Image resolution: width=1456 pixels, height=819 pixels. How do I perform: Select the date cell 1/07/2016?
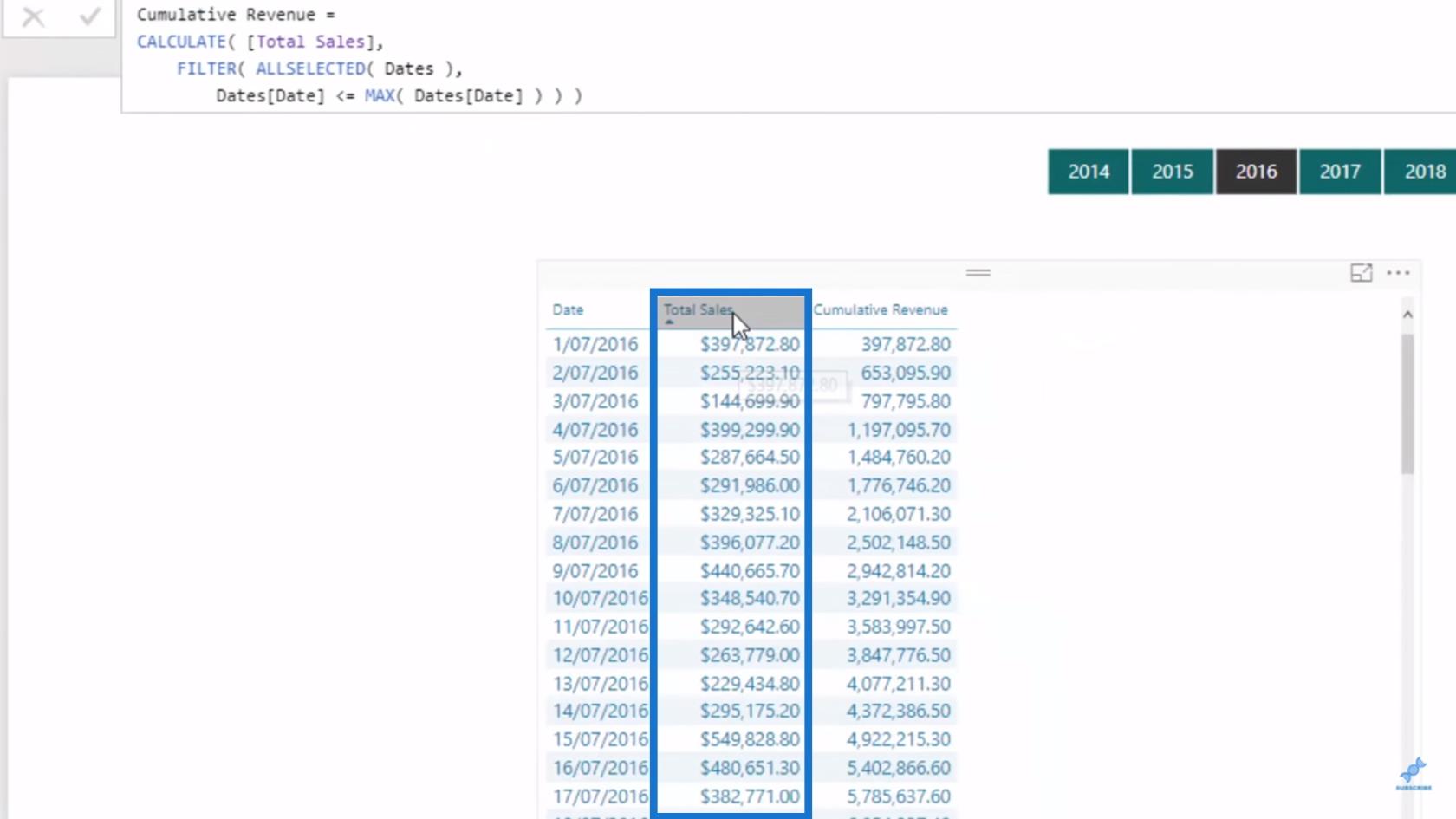595,344
